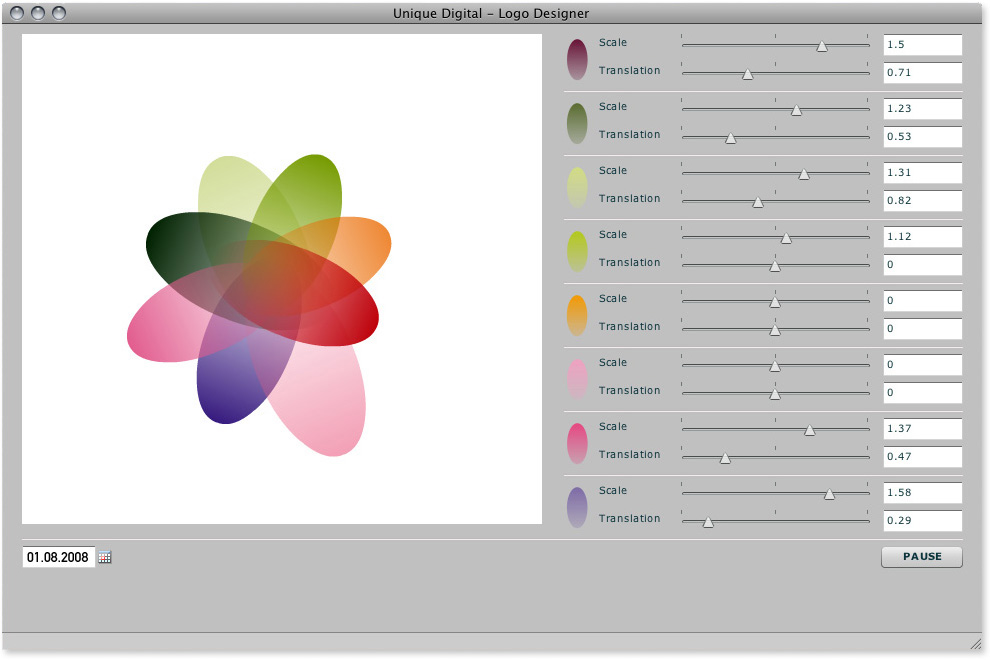The image size is (990, 660).
Task: Select the dark olive green petal swatch
Action: pos(577,123)
